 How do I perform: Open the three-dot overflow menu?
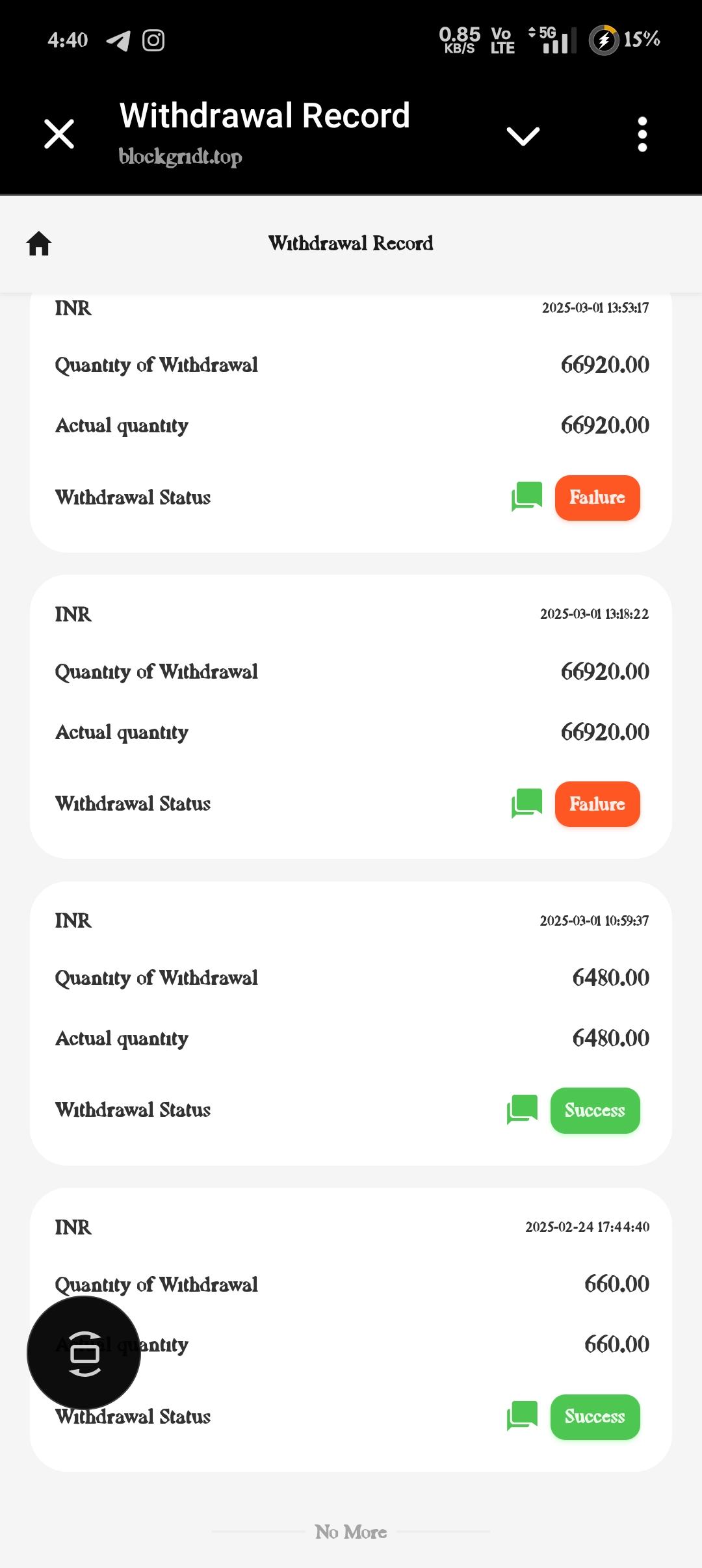[x=642, y=135]
